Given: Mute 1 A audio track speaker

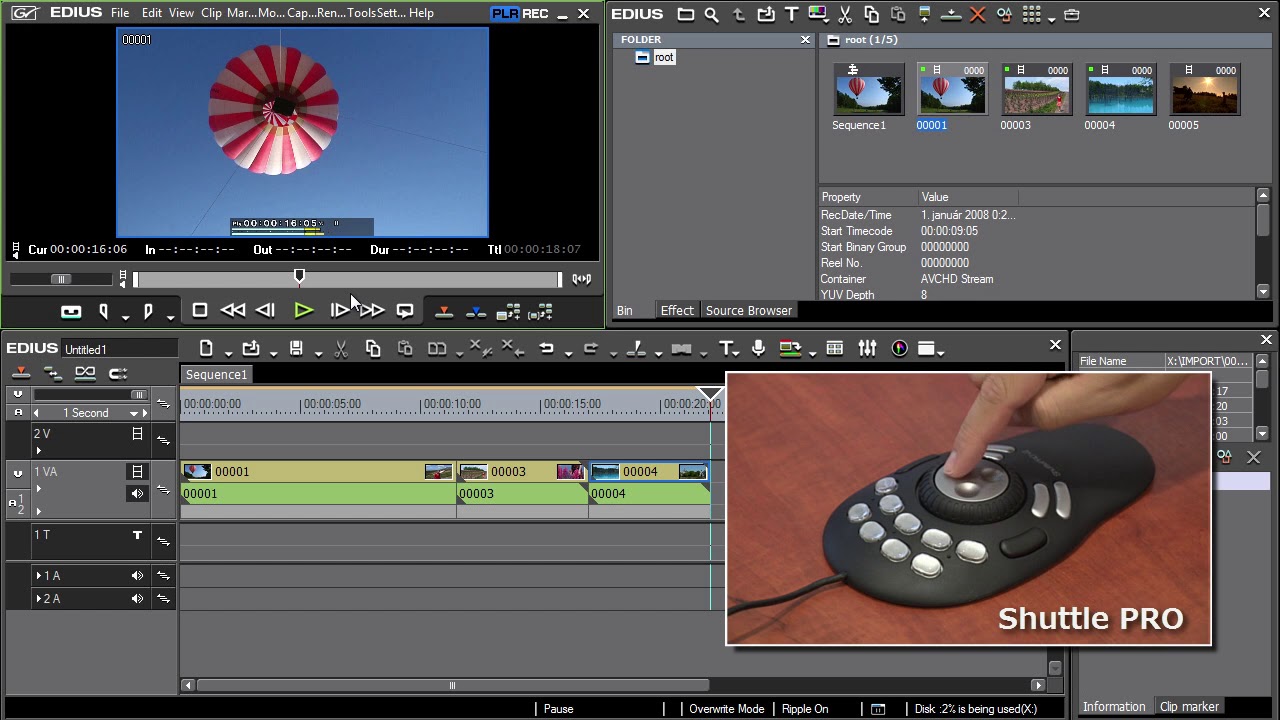Looking at the screenshot, I should tap(137, 576).
